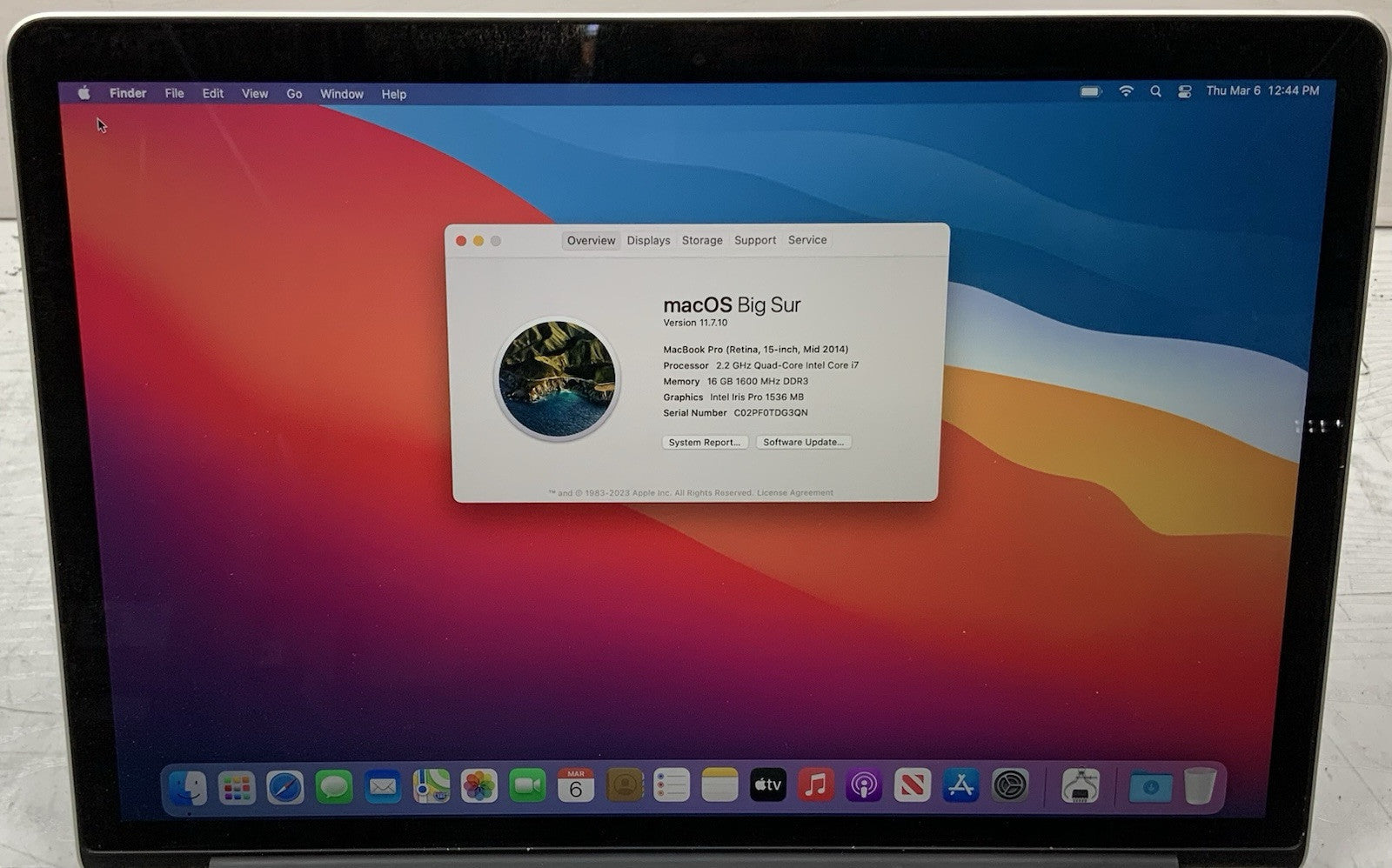Launch Maps from the Dock
Viewport: 1392px width, 868px height.
click(431, 786)
